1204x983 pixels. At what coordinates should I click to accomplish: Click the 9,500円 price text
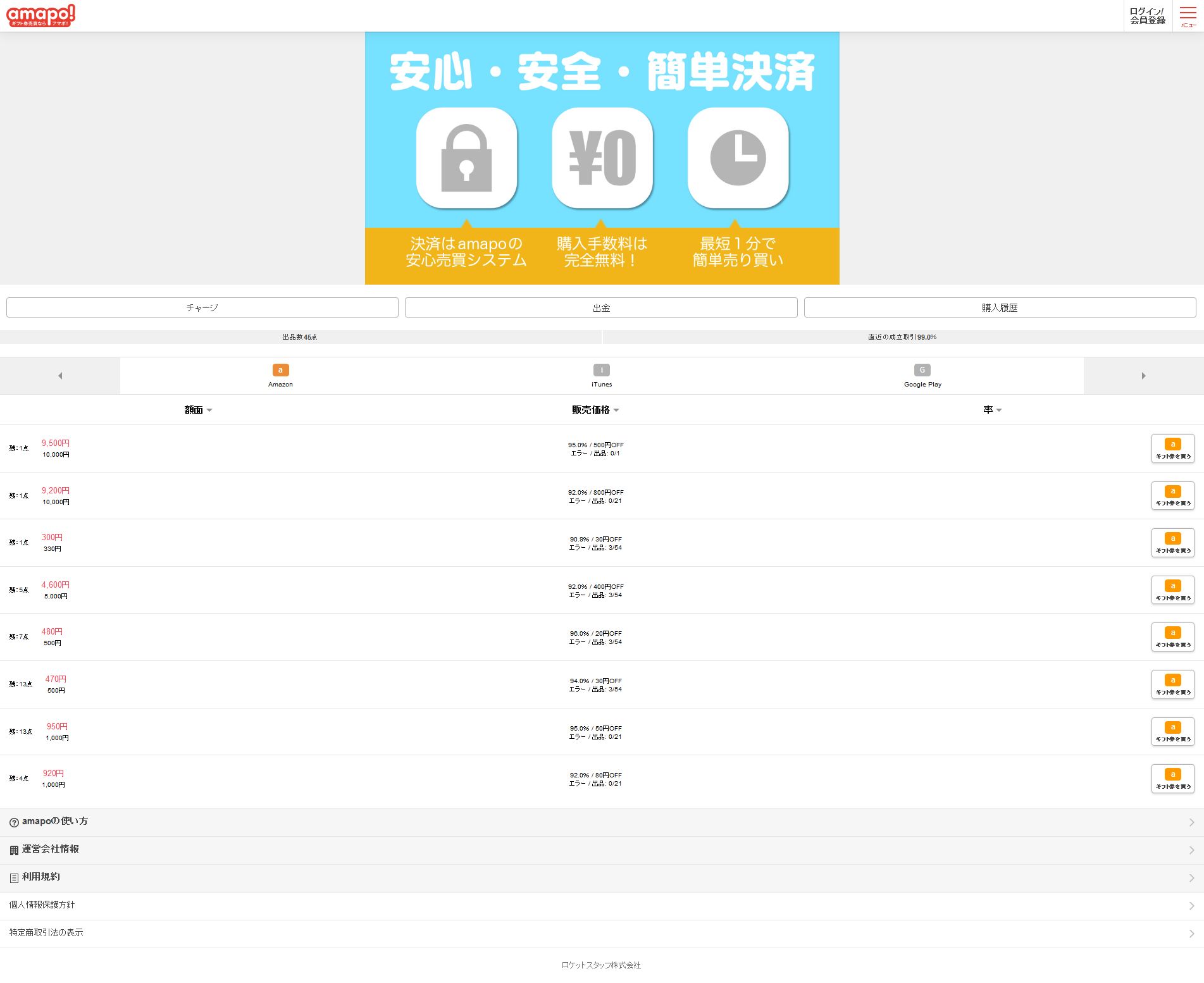(x=56, y=443)
